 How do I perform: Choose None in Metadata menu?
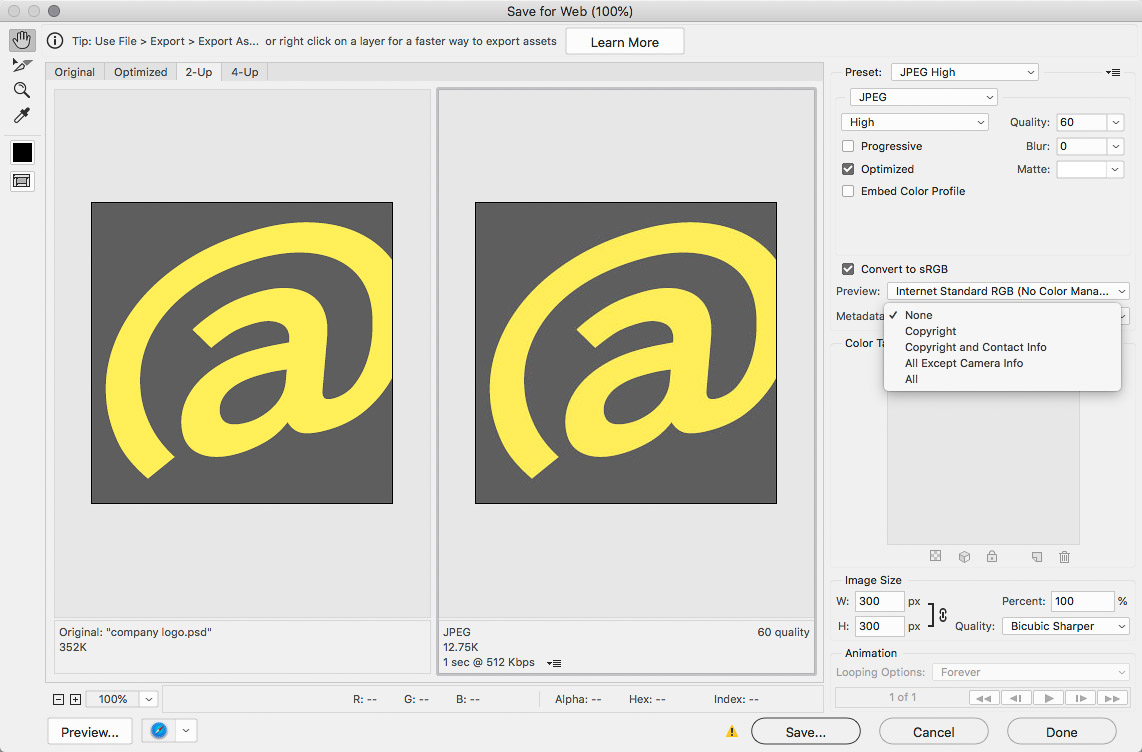click(1002, 315)
